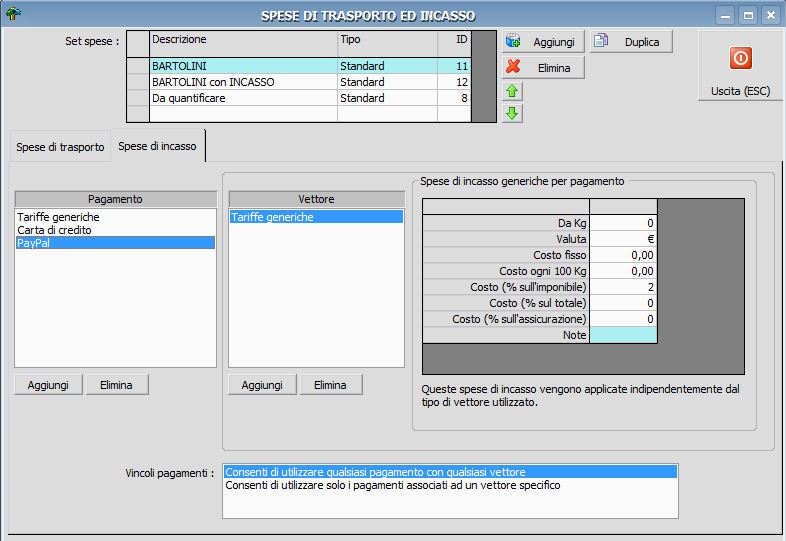Screen dimensions: 786x541
Task: Edit the Valuta value cell showing €
Action: coord(623,239)
